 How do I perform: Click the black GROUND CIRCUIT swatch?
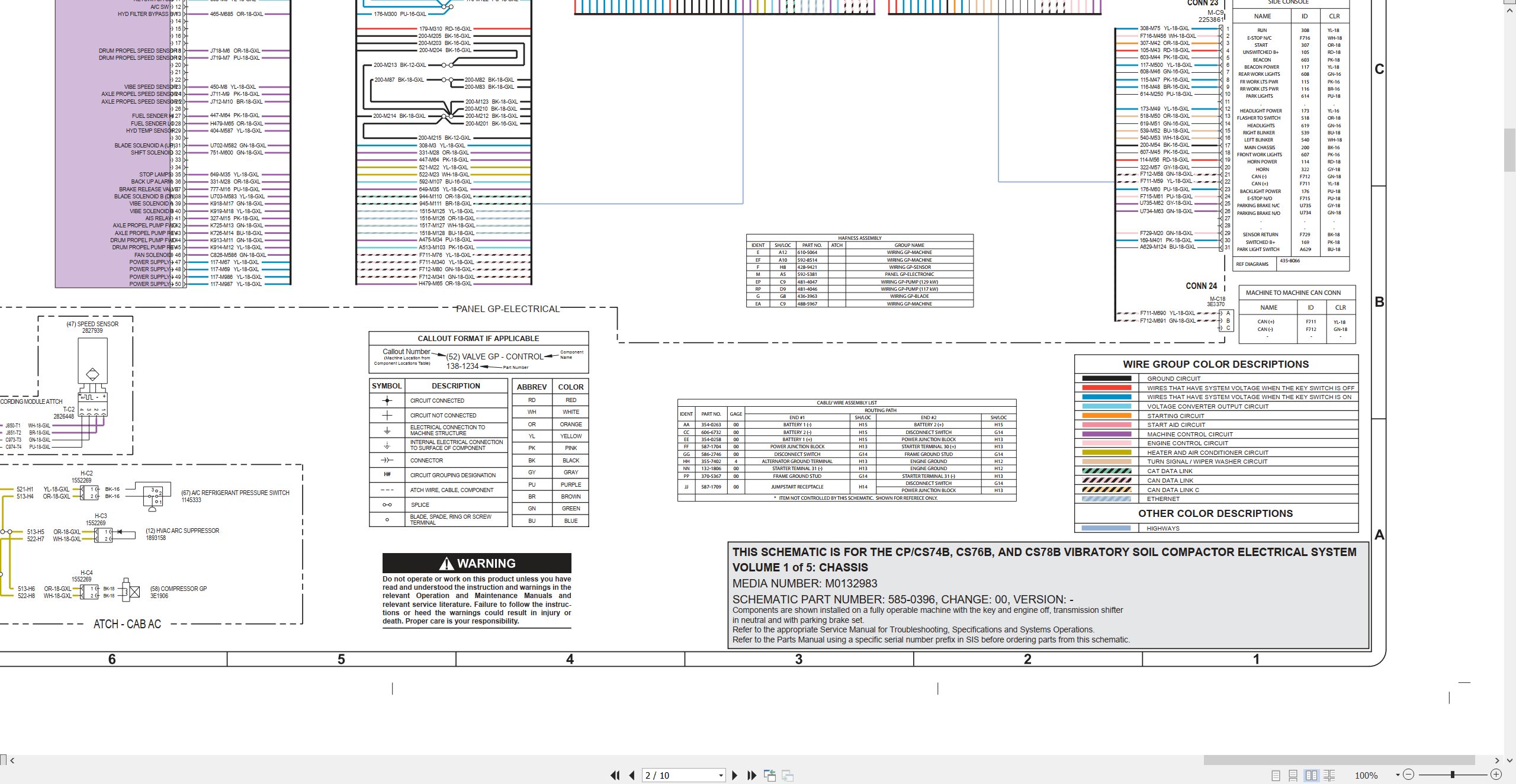coord(1106,378)
